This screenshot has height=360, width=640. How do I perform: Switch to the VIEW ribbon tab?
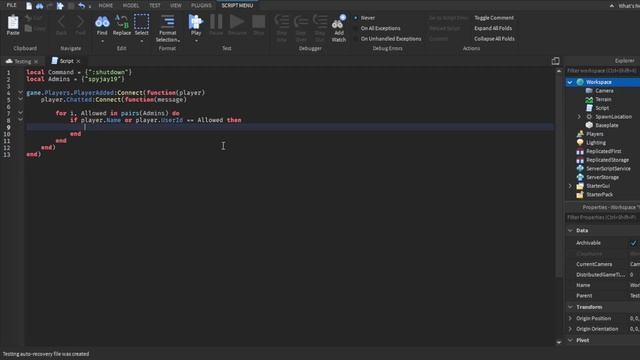(176, 6)
